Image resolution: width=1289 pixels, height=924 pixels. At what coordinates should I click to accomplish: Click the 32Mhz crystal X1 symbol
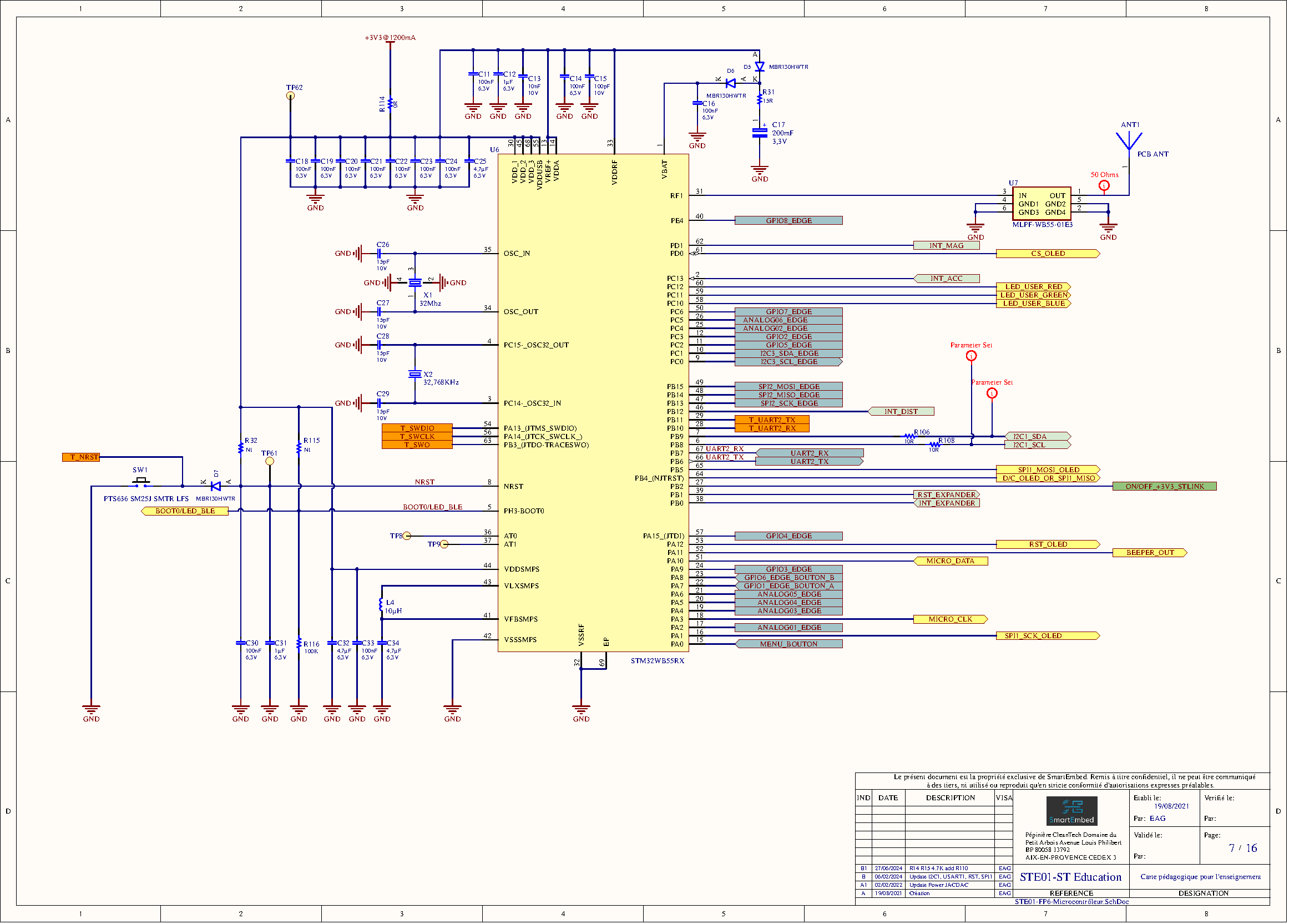416,282
